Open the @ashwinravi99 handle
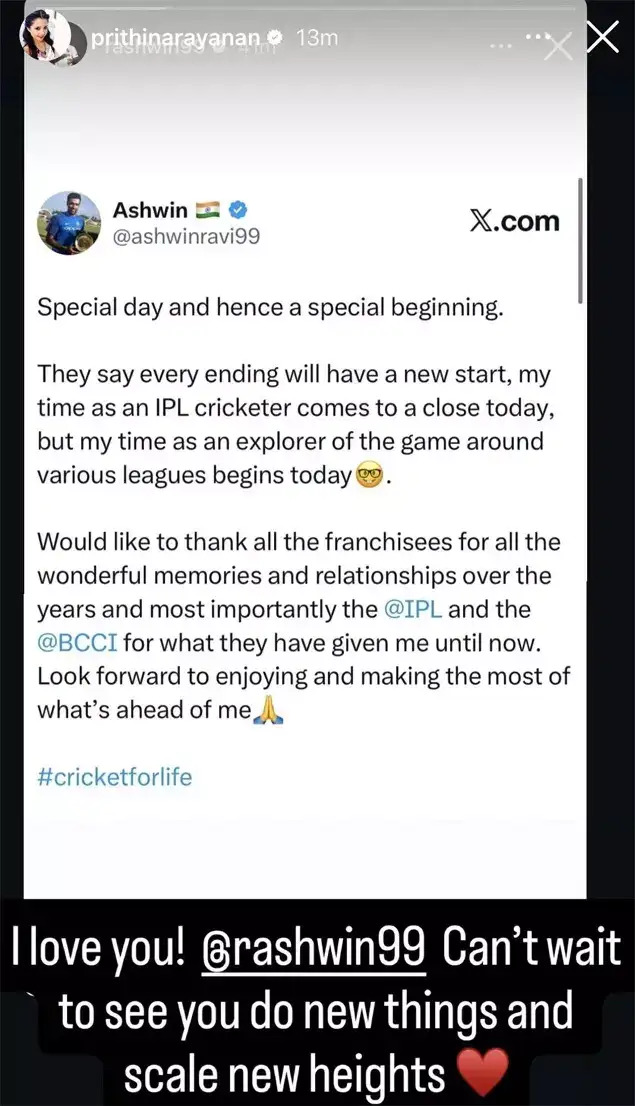 [186, 238]
